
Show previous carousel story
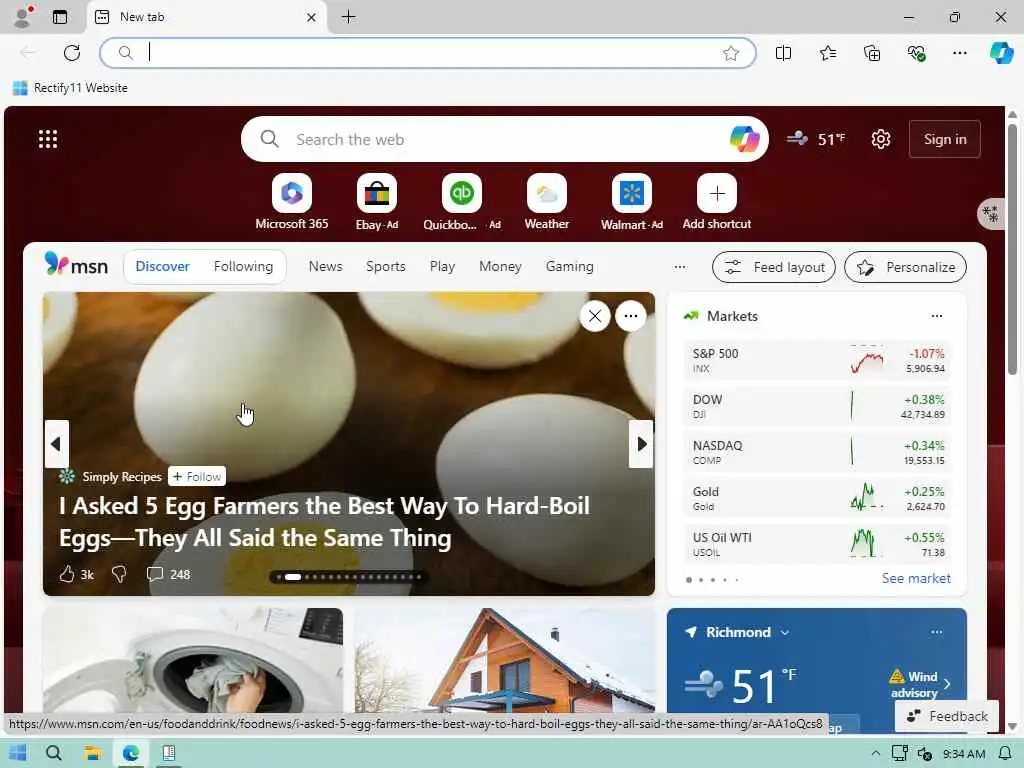(56, 444)
